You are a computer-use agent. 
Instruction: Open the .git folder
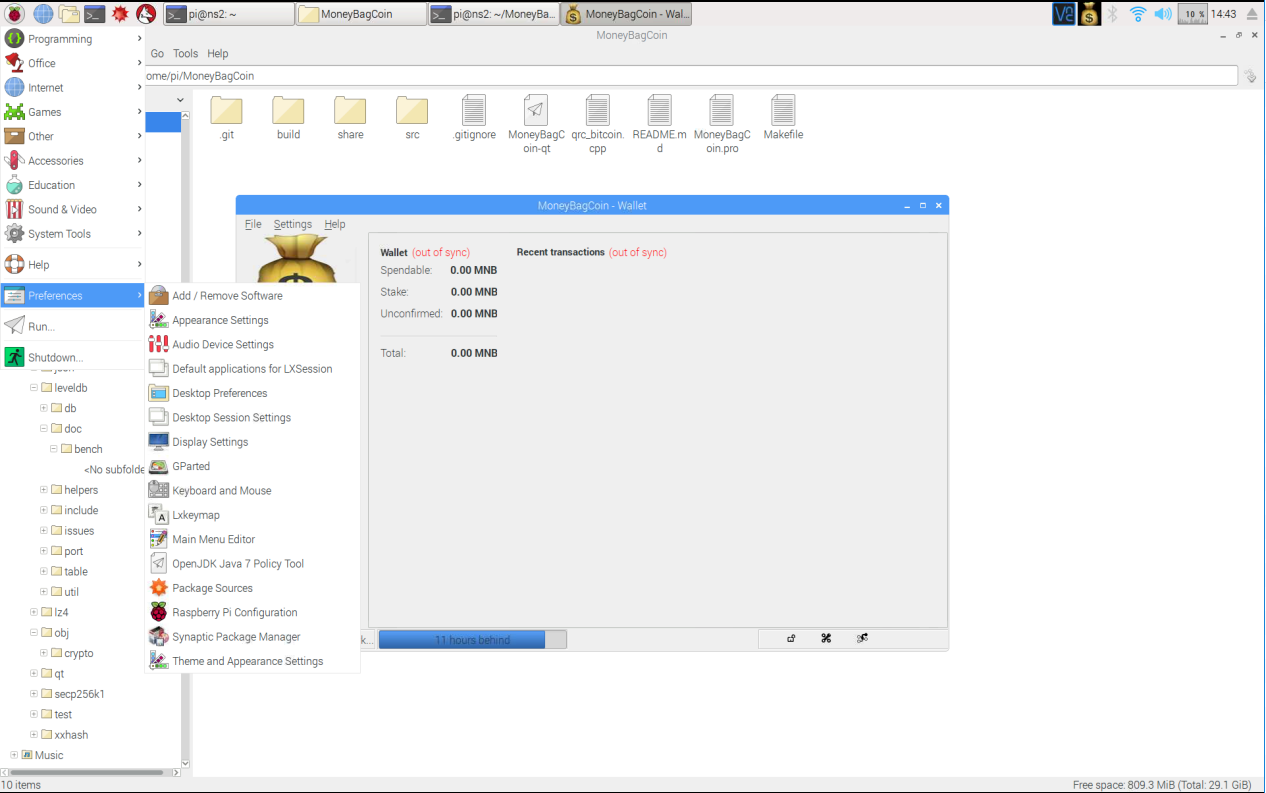coord(227,118)
